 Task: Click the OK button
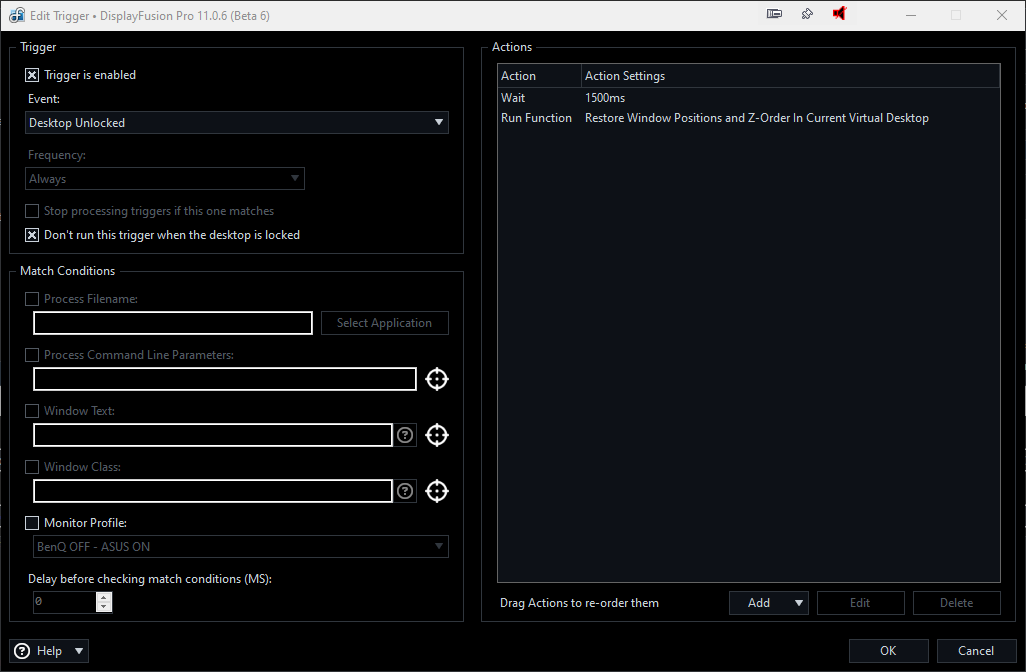(x=888, y=651)
